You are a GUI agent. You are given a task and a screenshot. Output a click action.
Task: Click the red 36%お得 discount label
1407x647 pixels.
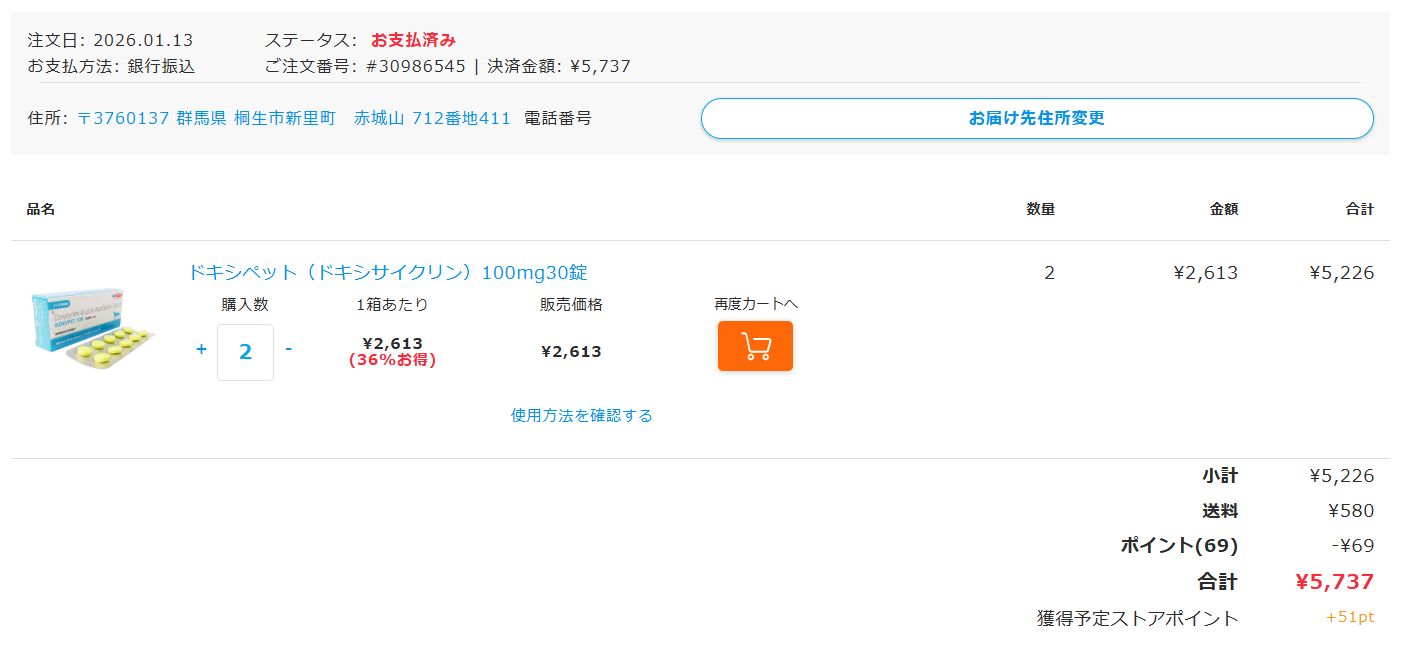coord(392,360)
